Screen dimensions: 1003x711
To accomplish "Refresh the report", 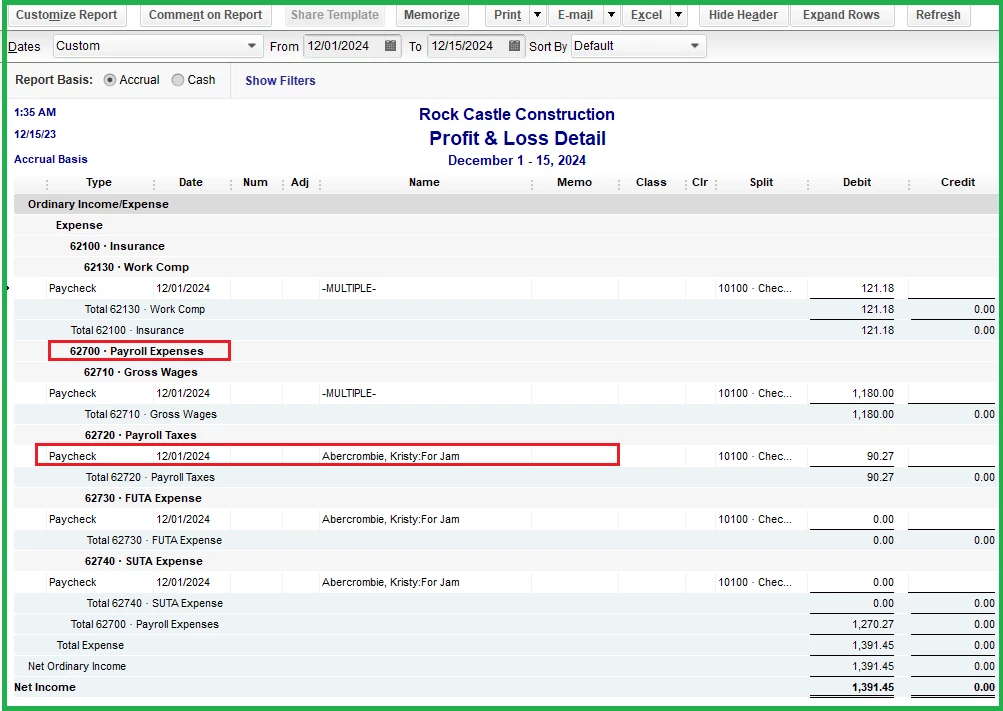I will (x=938, y=15).
